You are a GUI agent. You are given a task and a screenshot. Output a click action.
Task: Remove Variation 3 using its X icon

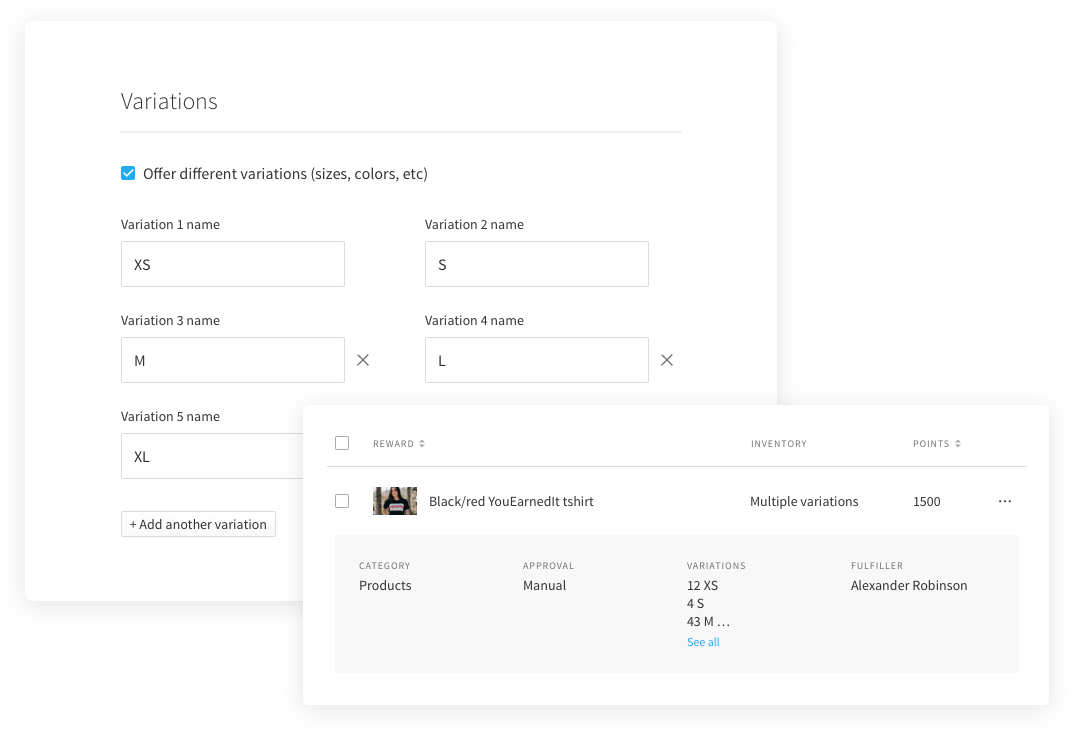click(x=363, y=360)
